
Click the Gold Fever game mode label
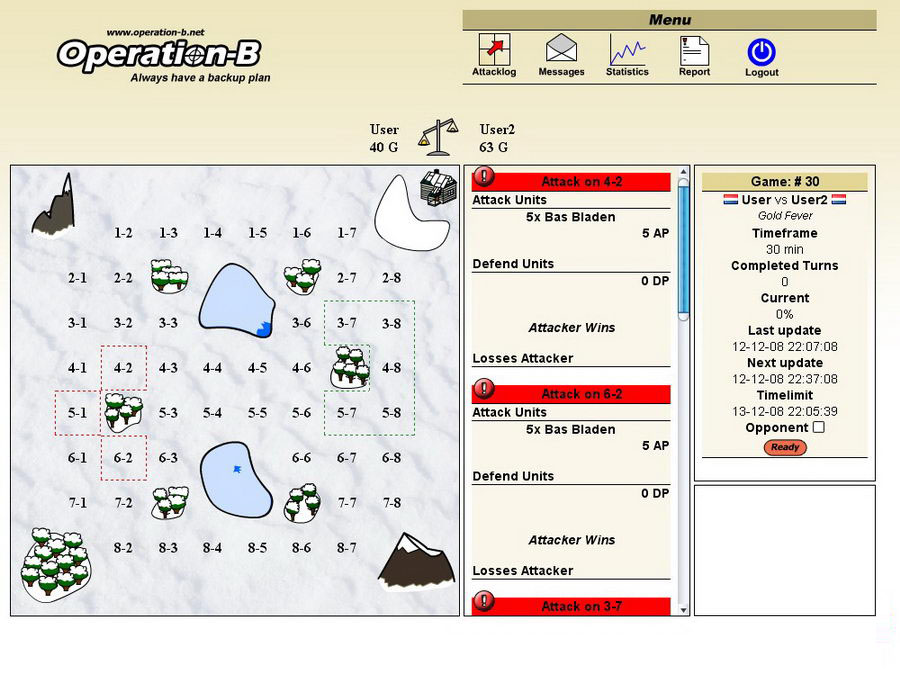(x=785, y=216)
